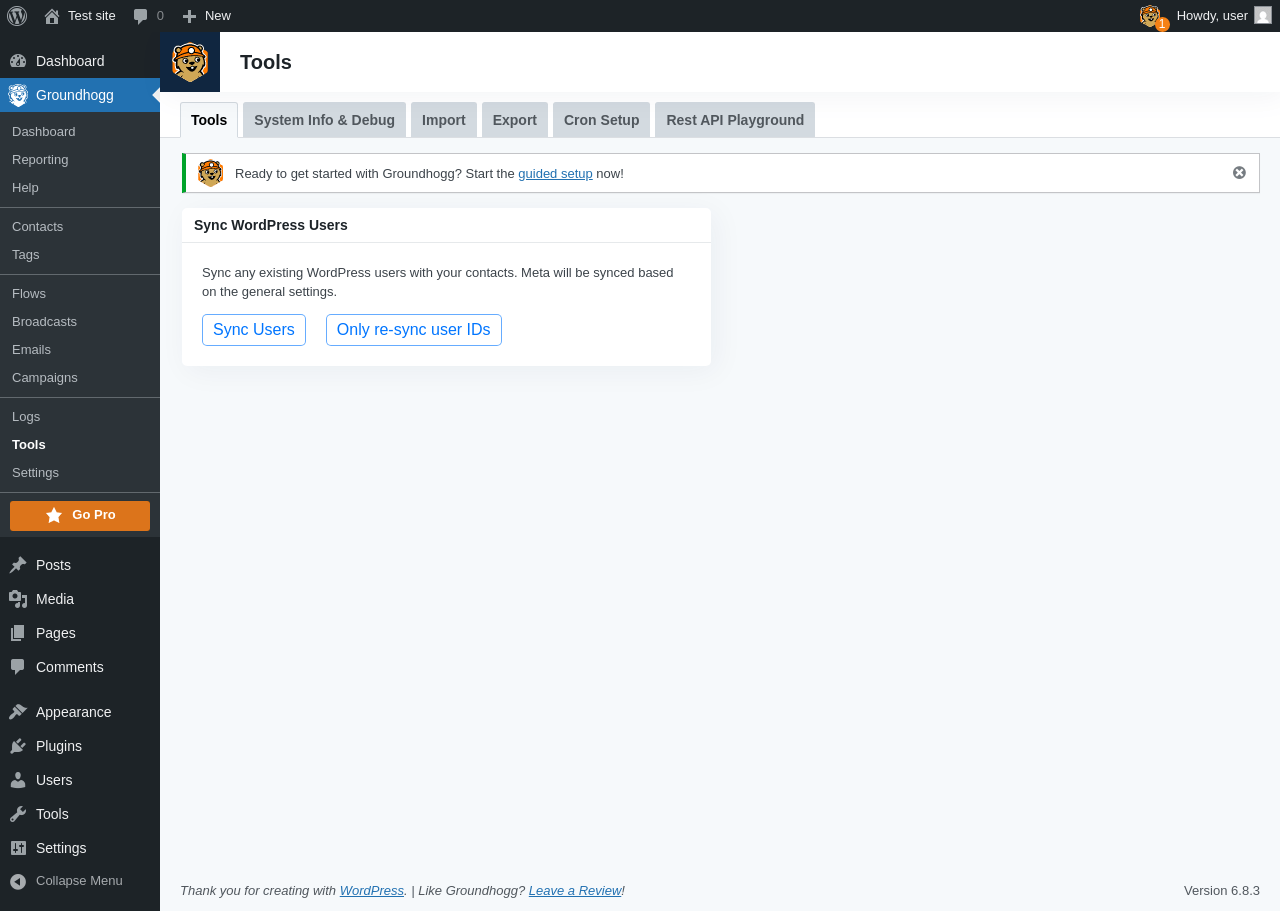Open the Test site home icon
This screenshot has width=1280, height=911.
52,16
